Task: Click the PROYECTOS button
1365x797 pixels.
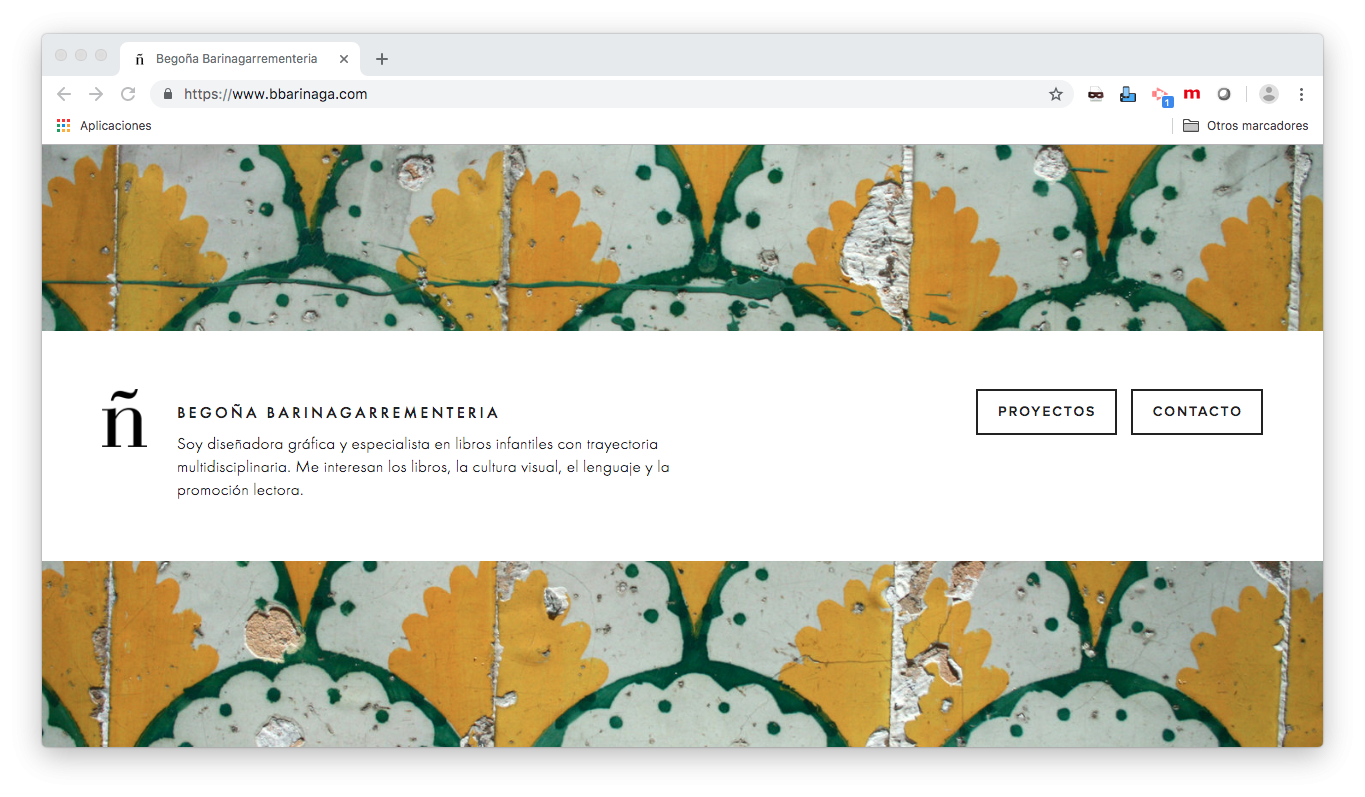Action: click(x=1046, y=412)
